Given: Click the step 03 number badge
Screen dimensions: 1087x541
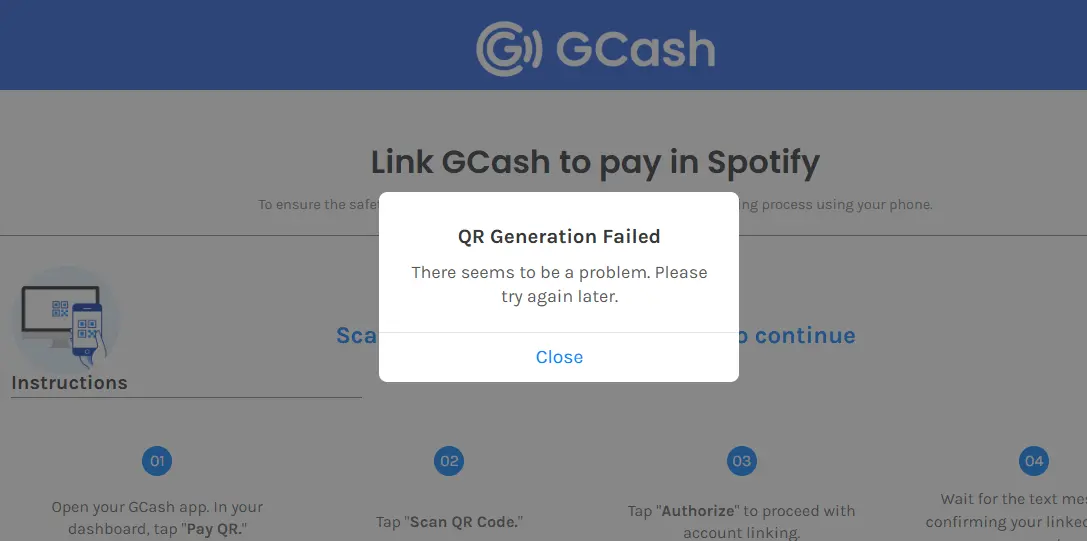Looking at the screenshot, I should click(x=742, y=461).
